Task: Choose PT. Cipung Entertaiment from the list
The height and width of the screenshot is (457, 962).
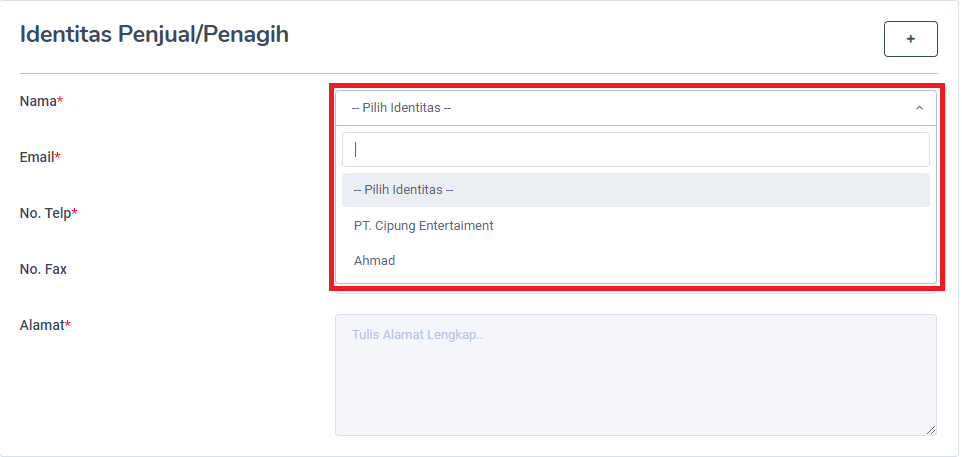Action: click(x=424, y=226)
